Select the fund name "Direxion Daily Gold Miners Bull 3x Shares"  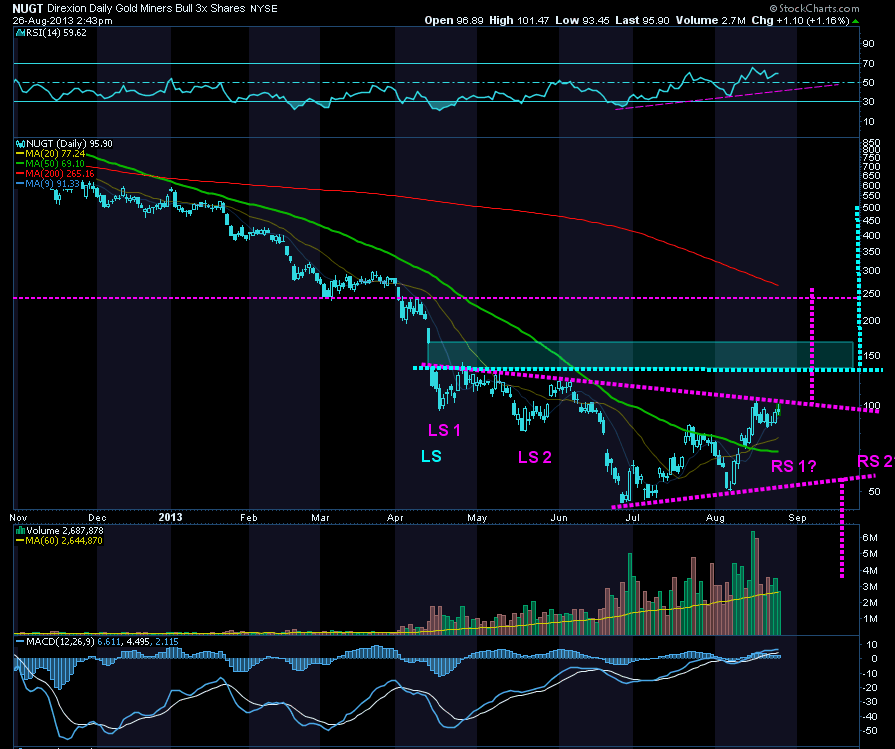147,9
